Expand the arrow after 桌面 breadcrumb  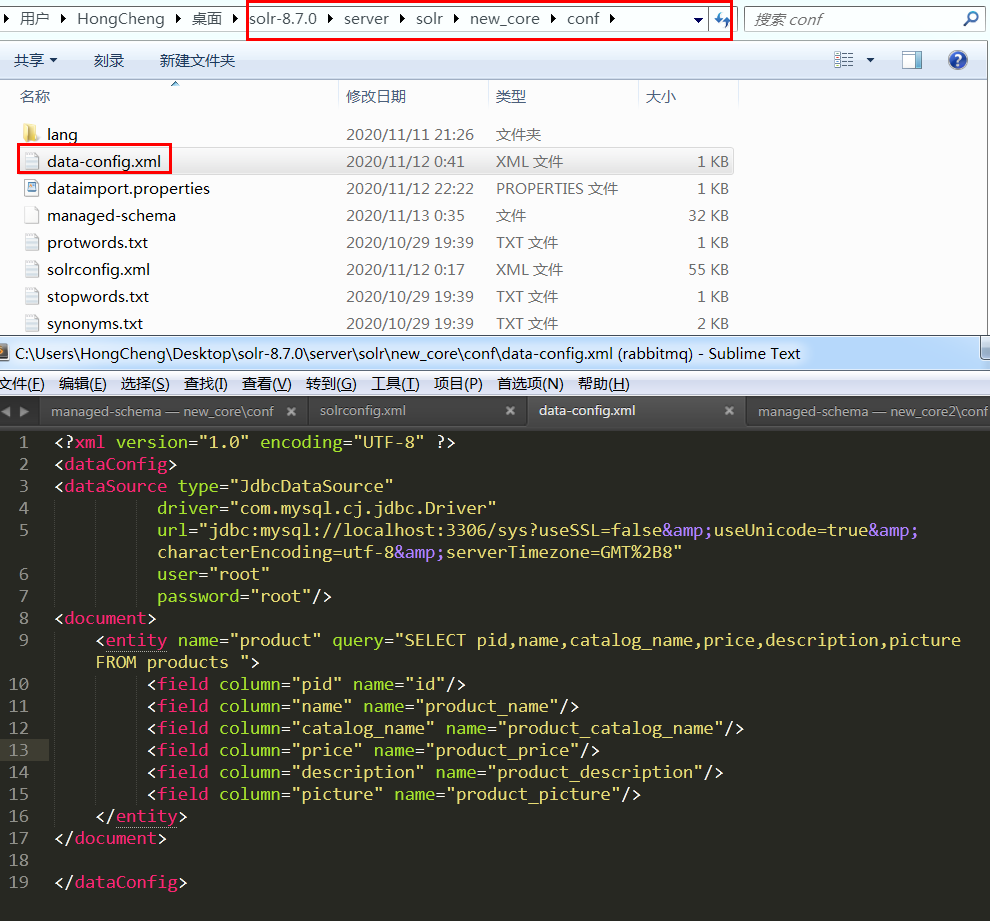[x=236, y=19]
